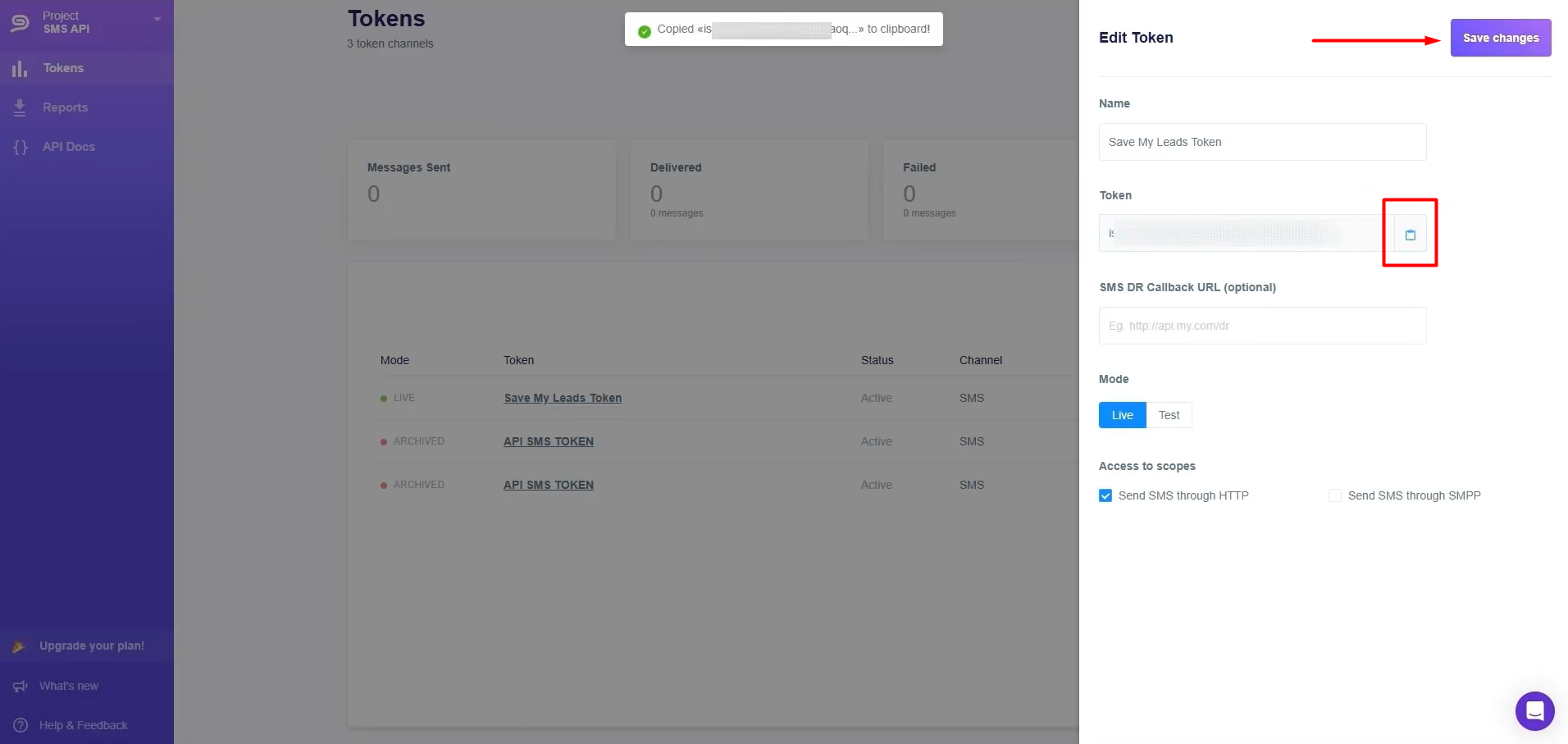Click the Status column header
This screenshot has height=744, width=1568.
coord(877,360)
